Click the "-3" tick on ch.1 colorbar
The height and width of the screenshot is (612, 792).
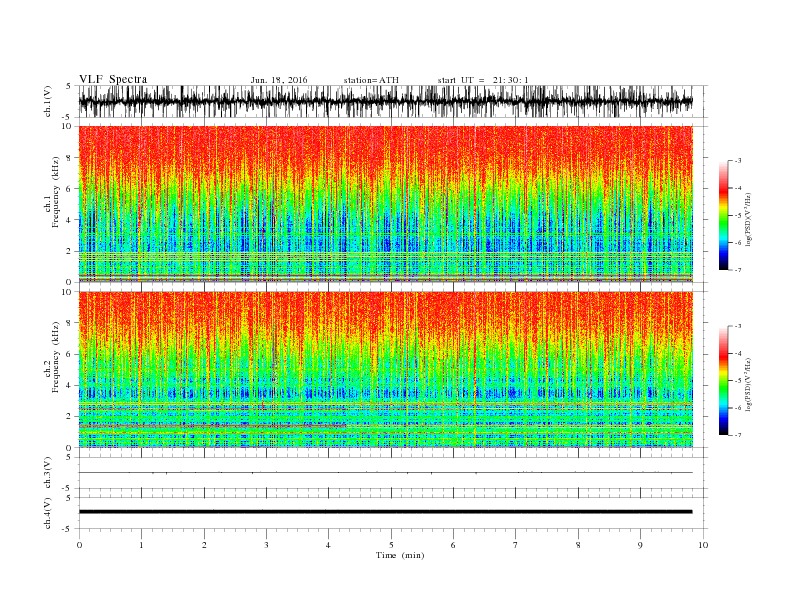click(737, 161)
